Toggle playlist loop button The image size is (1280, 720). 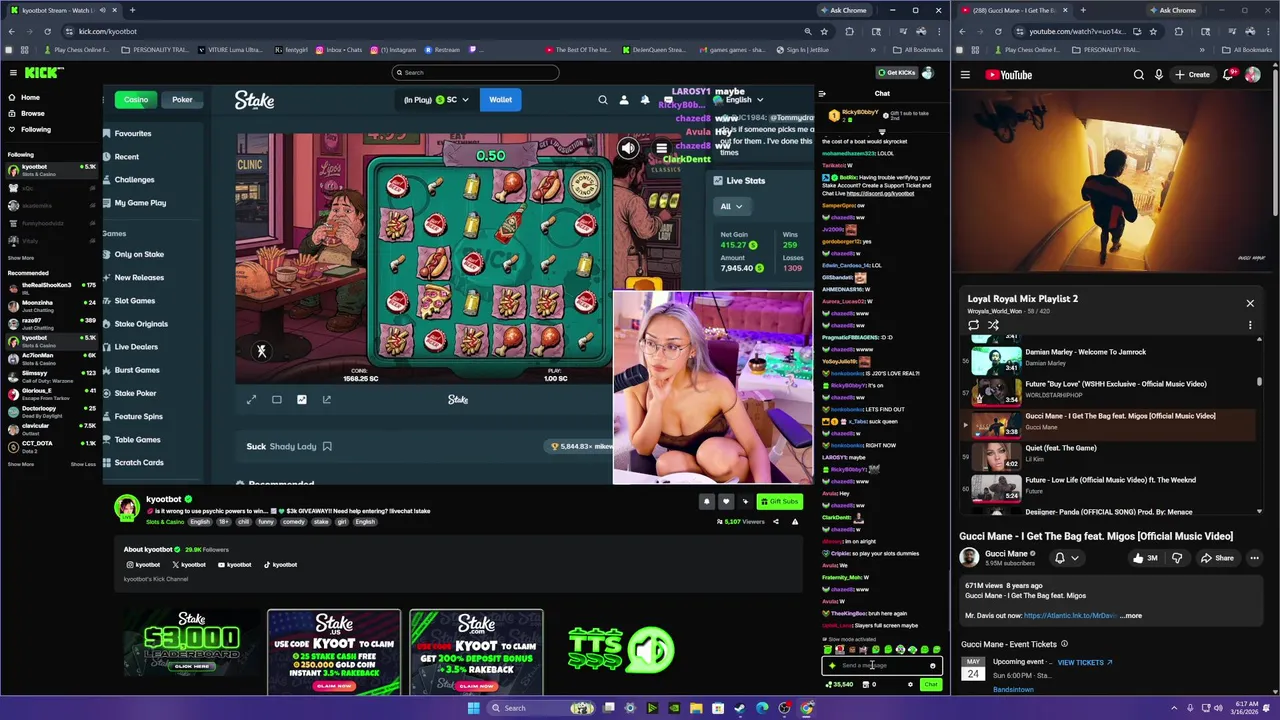(973, 325)
